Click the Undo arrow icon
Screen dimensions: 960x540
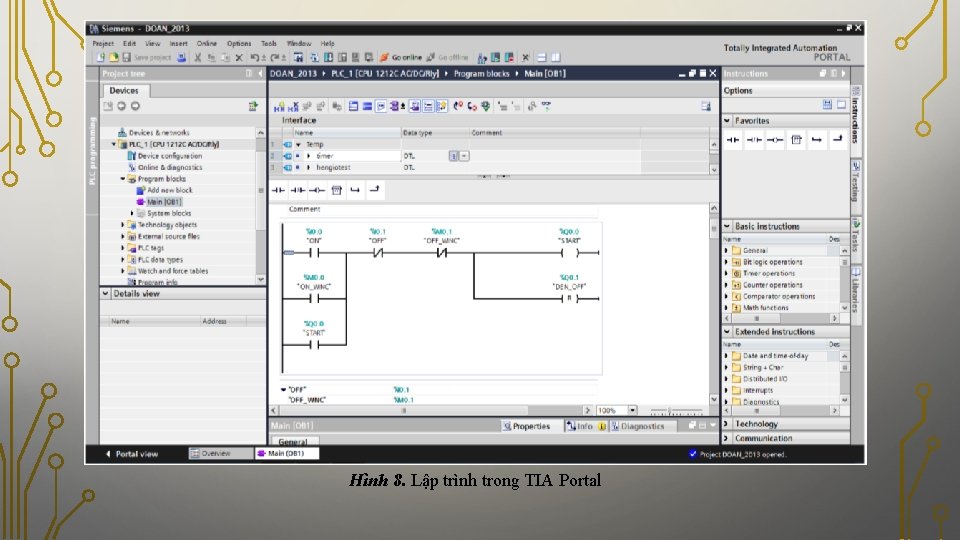click(255, 58)
